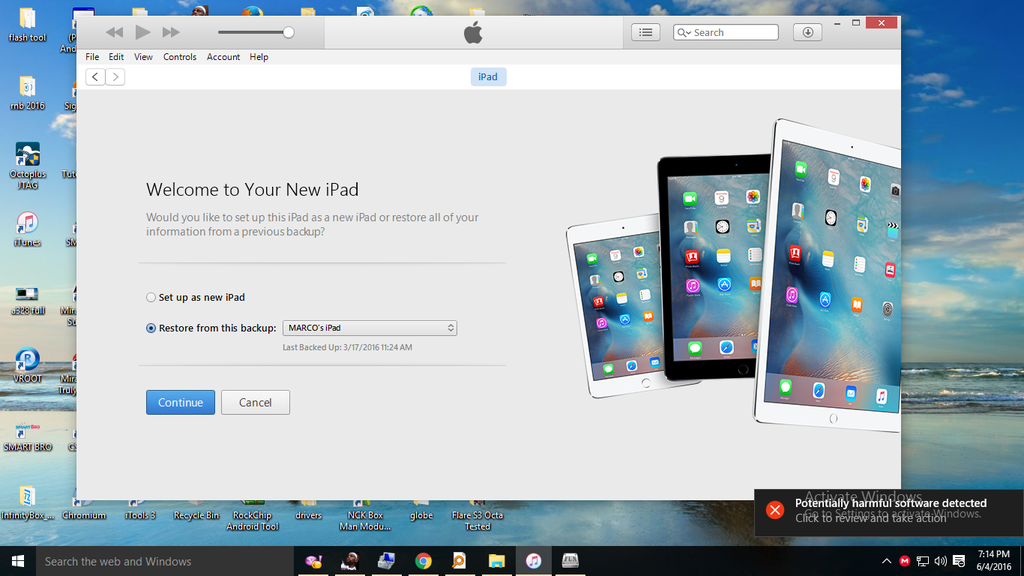This screenshot has height=576, width=1024.
Task: Select the 'Restore from this backup' radio button
Action: tap(151, 328)
